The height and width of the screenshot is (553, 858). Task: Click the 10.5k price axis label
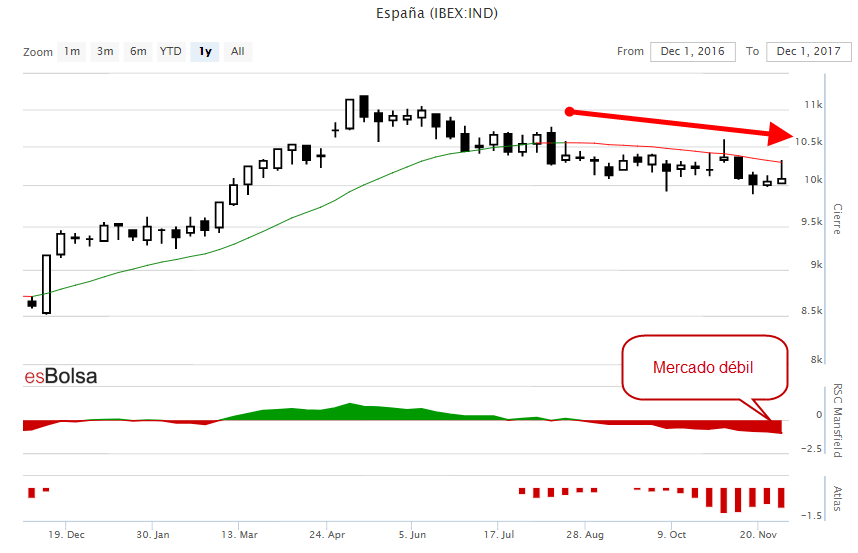pyautogui.click(x=809, y=142)
